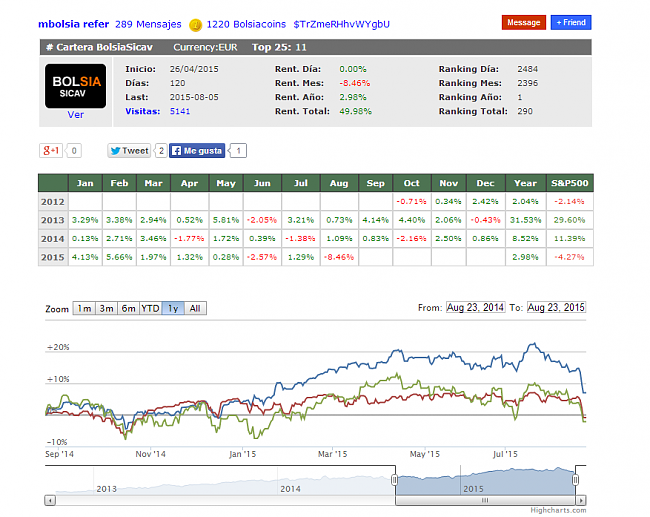Click the 2013 May cell 5.81%
Screen dimensions: 650x517
[x=226, y=220]
